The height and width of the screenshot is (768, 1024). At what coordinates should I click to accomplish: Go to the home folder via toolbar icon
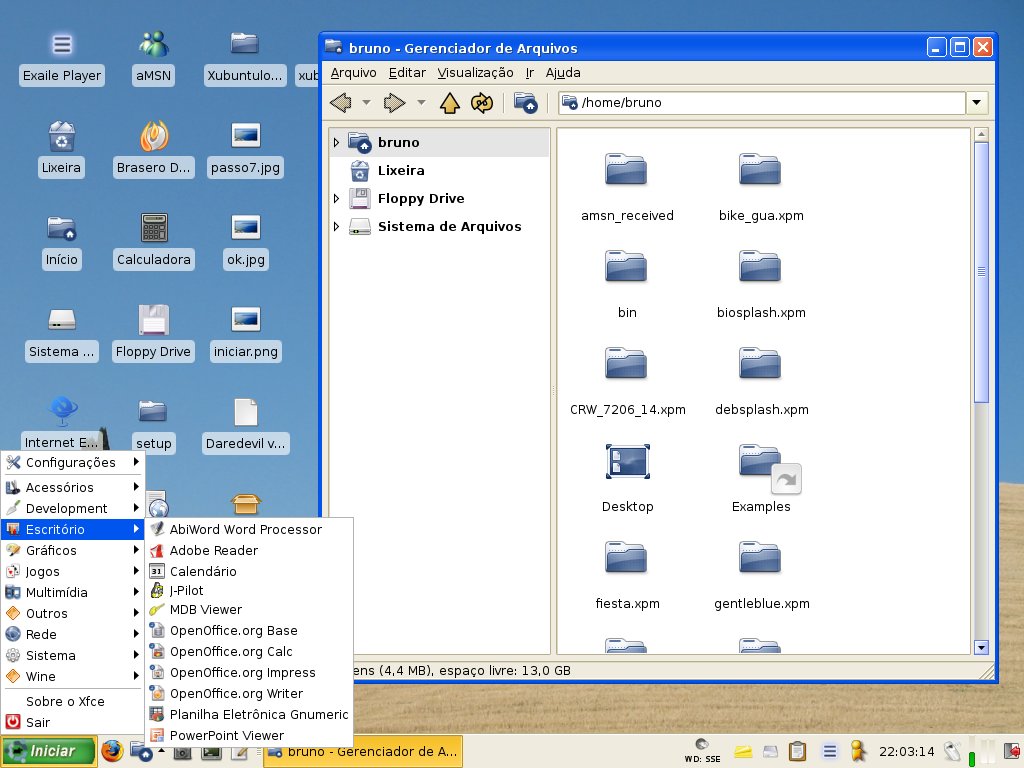point(525,103)
